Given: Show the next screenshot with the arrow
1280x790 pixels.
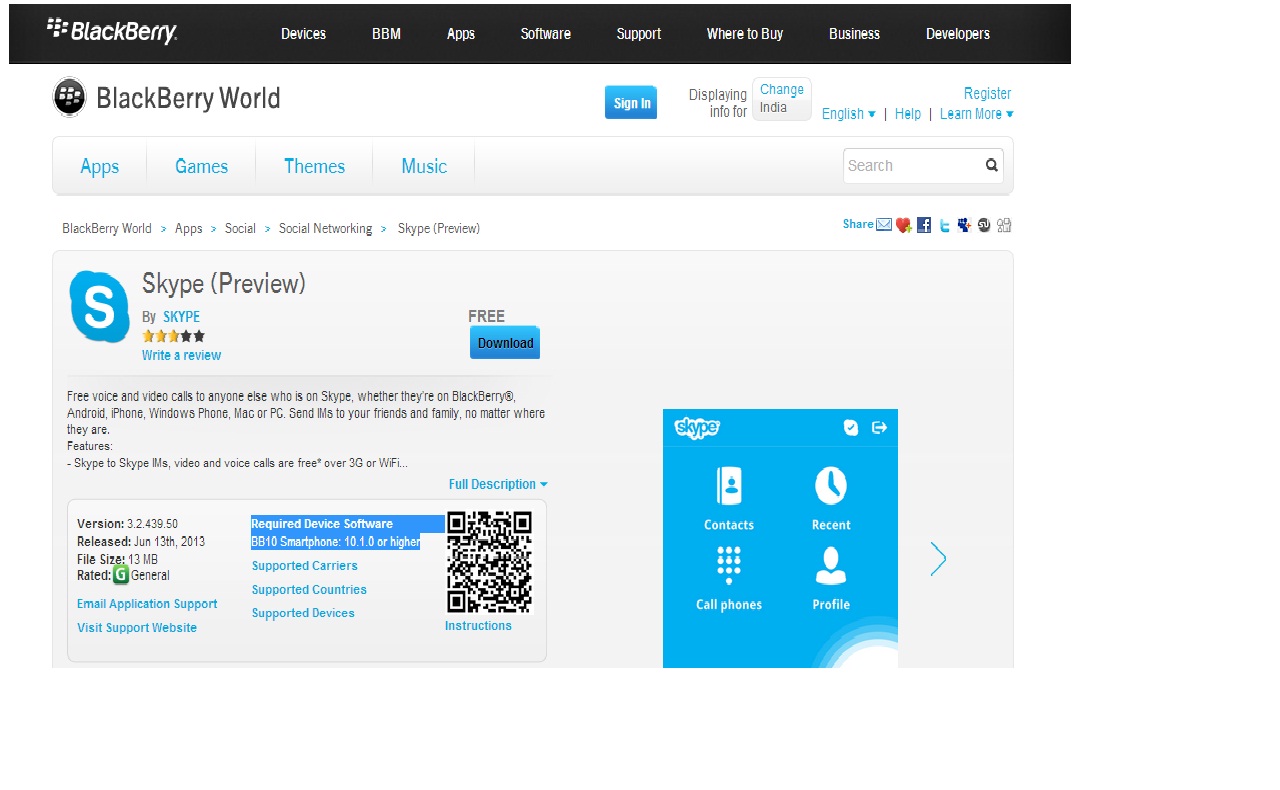Looking at the screenshot, I should 938,558.
